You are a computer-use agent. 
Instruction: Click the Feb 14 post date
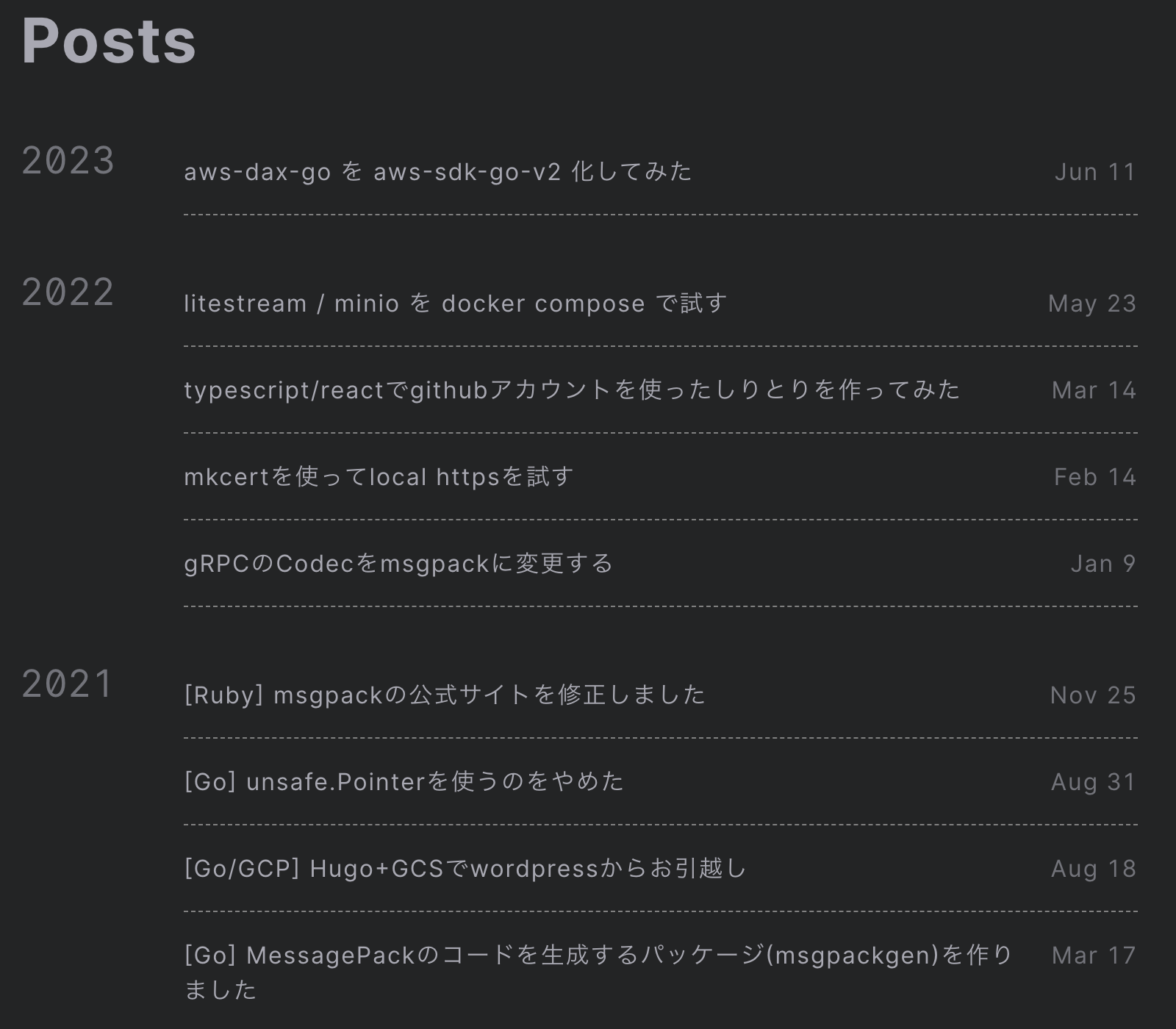tap(1095, 477)
